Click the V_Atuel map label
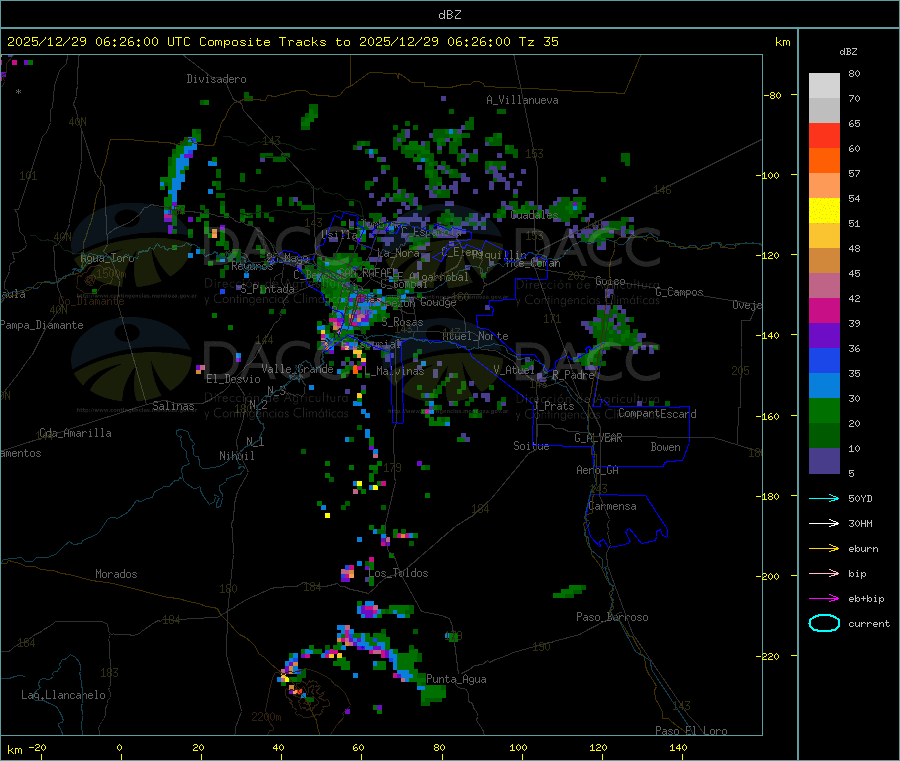 coord(514,370)
